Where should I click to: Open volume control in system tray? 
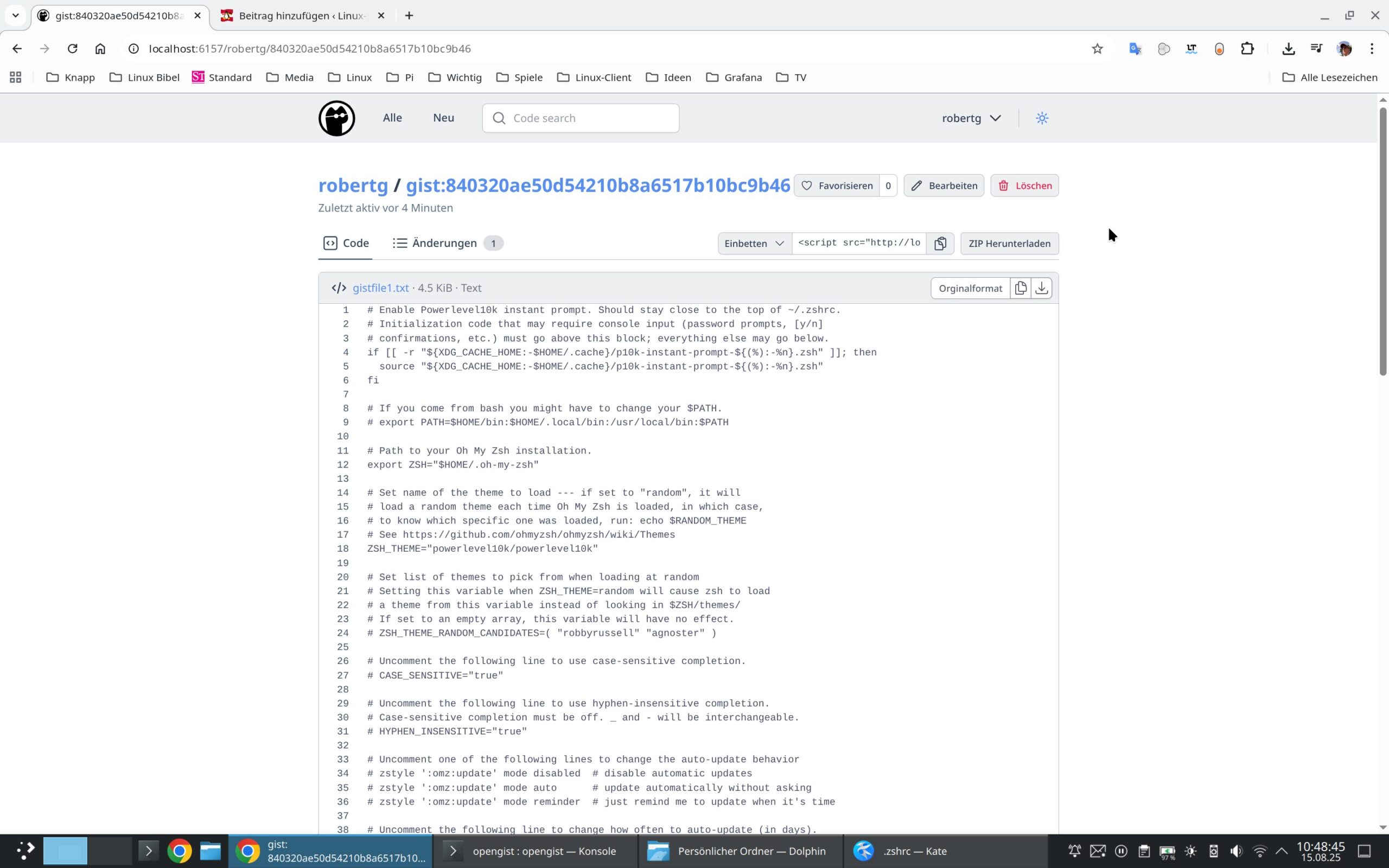(x=1237, y=851)
